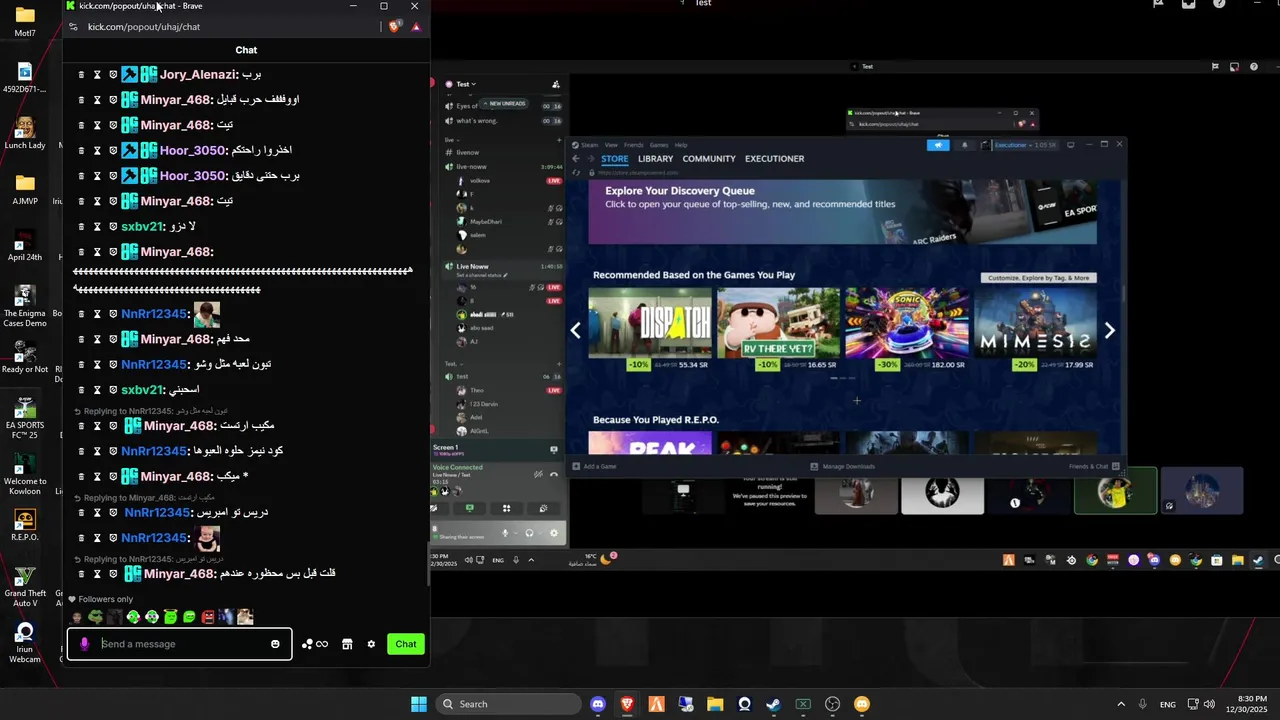Open Steam LIBRARY tab
Screen dimensions: 1280x720
655,159
